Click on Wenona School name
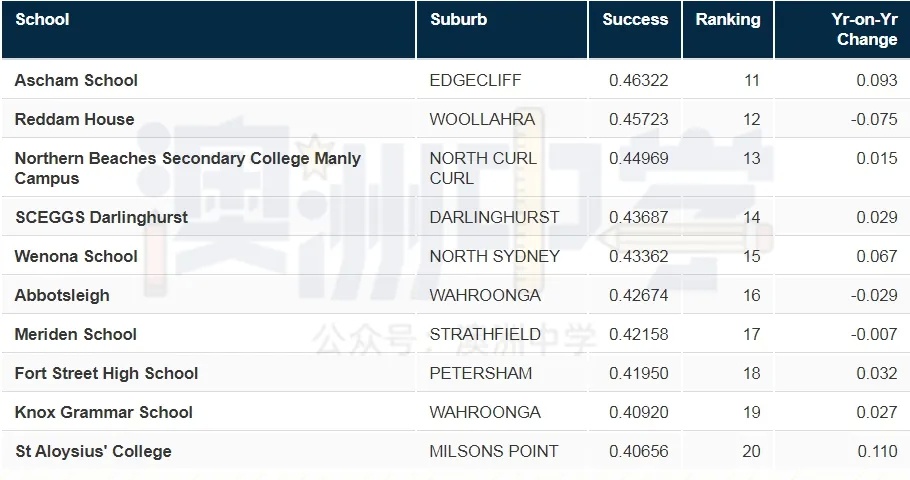This screenshot has height=480, width=910. [76, 256]
